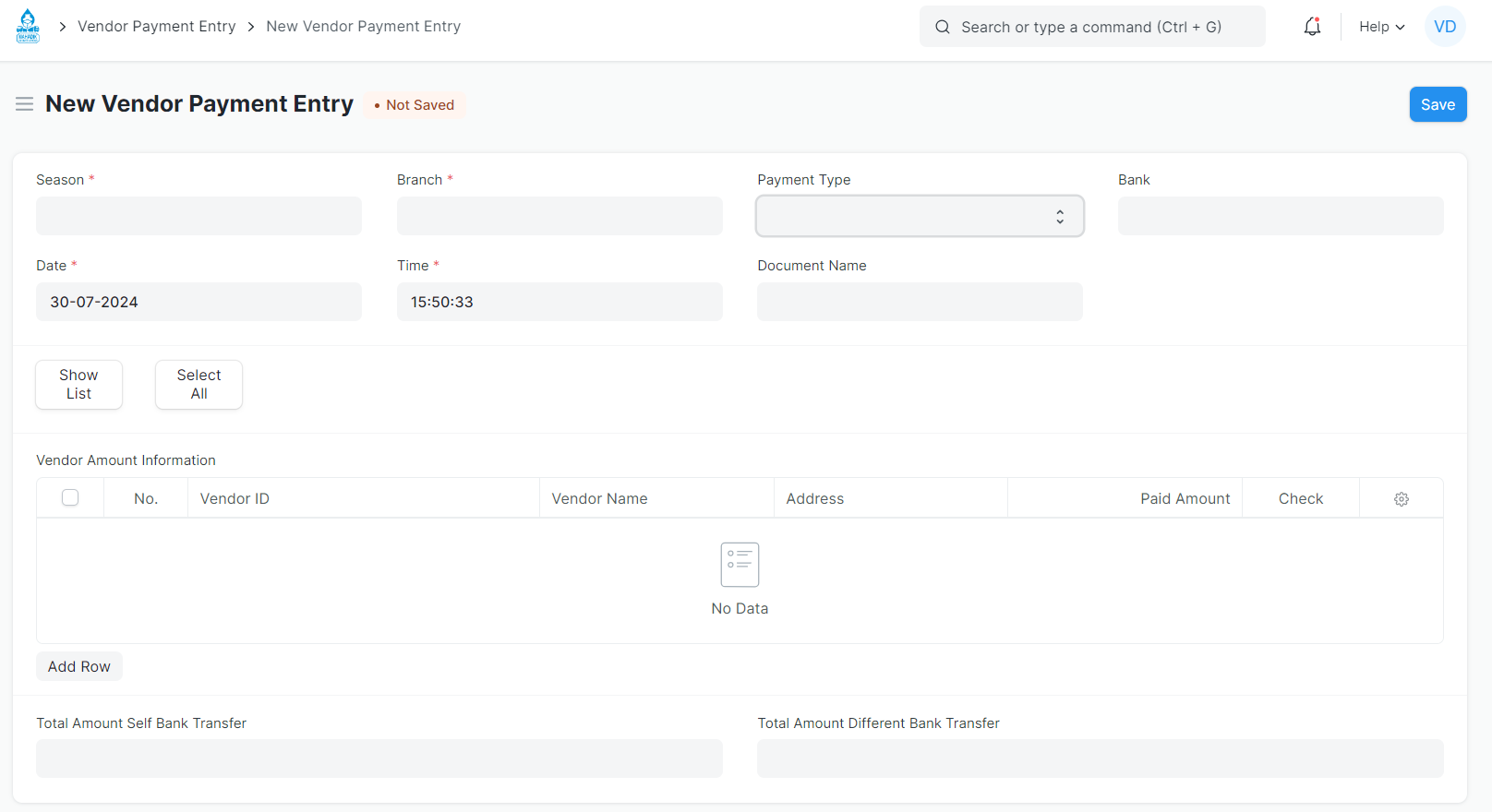Screen dimensions: 1492x812
Task: Click the Not Saved status indicator
Action: click(x=415, y=105)
